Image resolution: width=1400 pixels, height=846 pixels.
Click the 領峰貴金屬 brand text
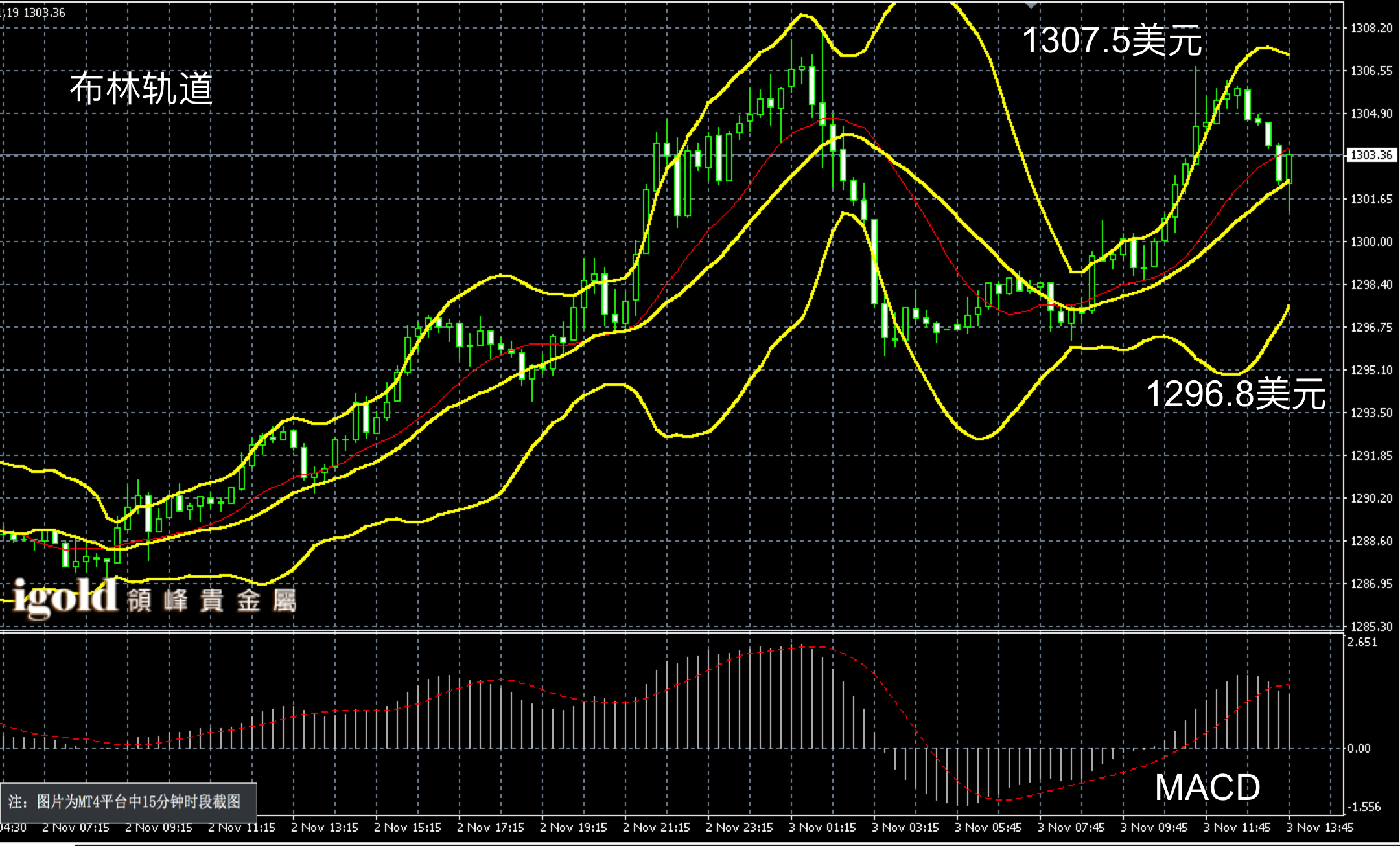pyautogui.click(x=211, y=600)
